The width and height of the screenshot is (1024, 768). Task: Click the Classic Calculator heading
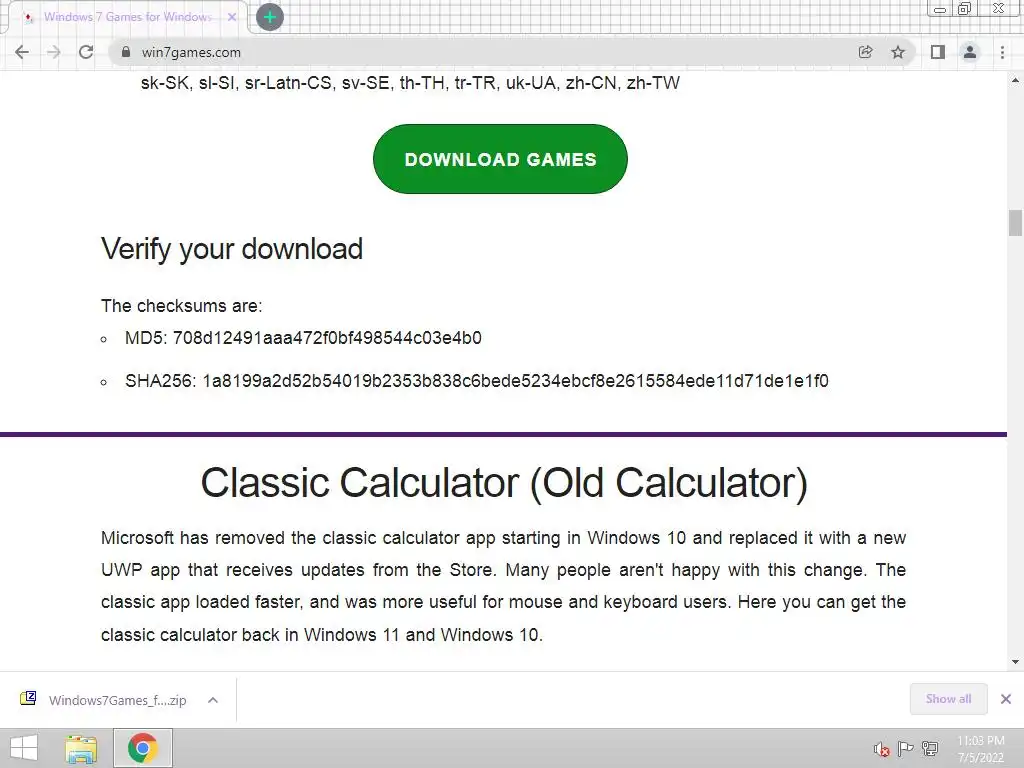(504, 483)
